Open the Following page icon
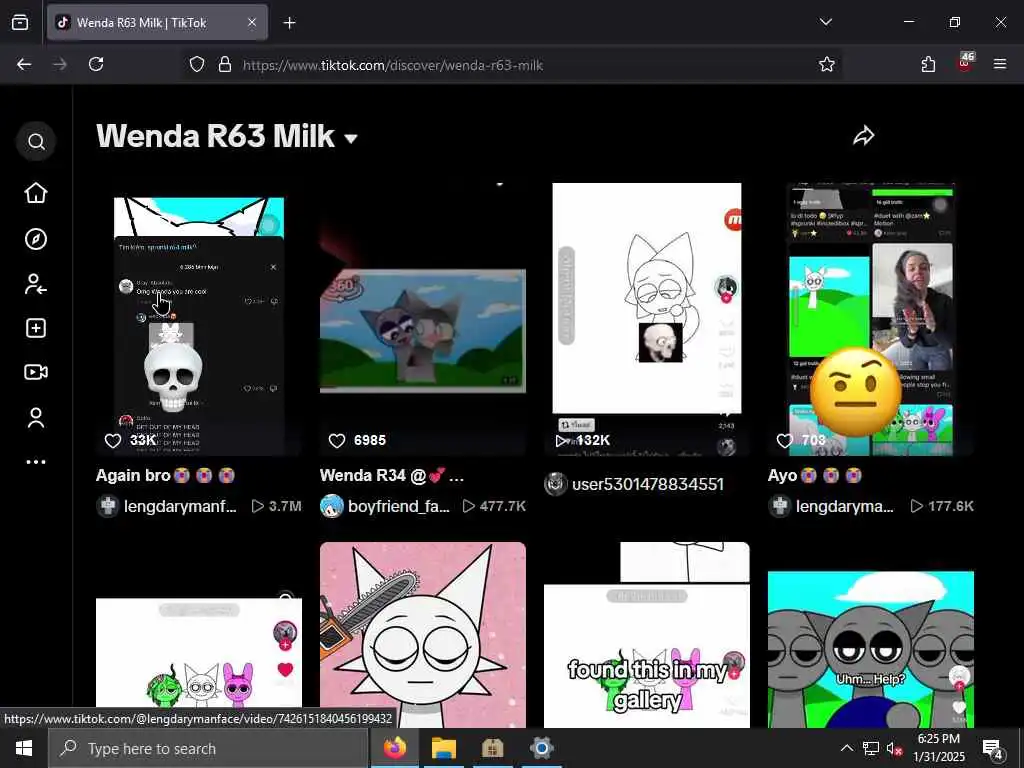1024x768 pixels. coord(36,284)
